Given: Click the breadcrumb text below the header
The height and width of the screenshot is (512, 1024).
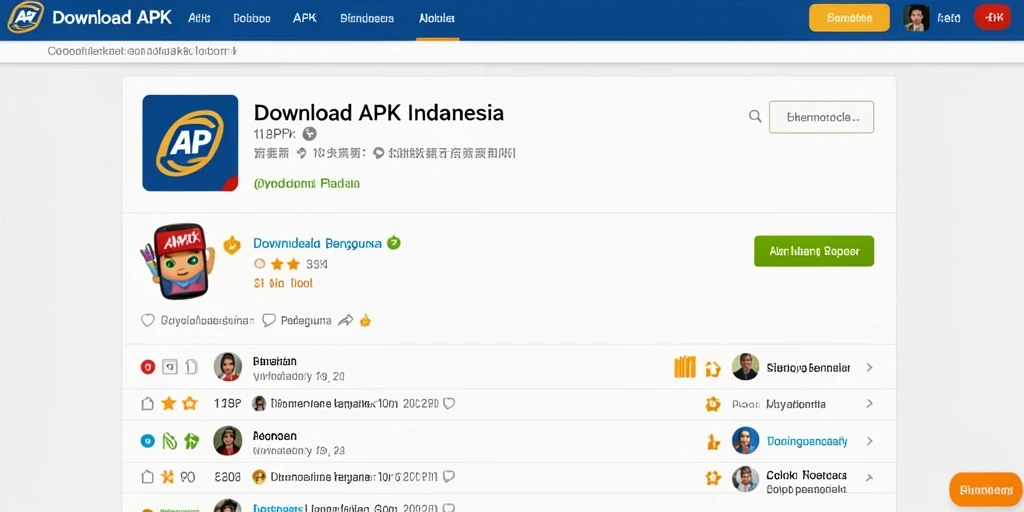Looking at the screenshot, I should click(x=142, y=50).
